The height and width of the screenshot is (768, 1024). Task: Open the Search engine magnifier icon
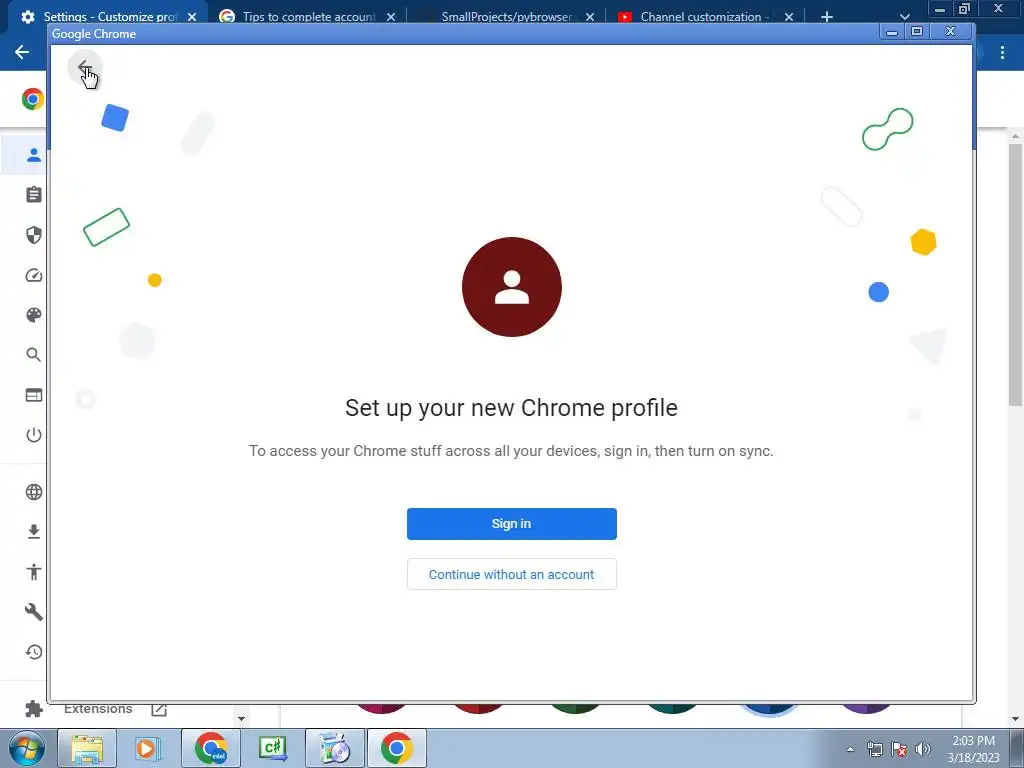pyautogui.click(x=33, y=355)
